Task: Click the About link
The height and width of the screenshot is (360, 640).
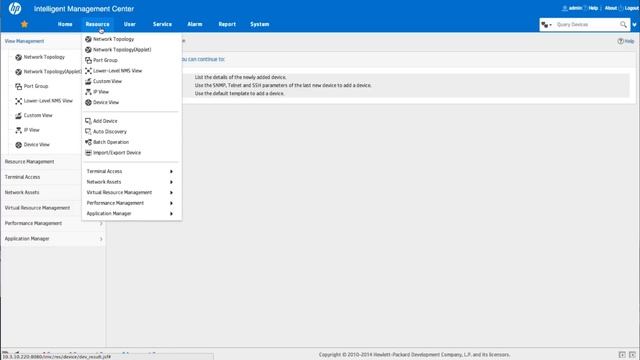Action: click(x=611, y=8)
